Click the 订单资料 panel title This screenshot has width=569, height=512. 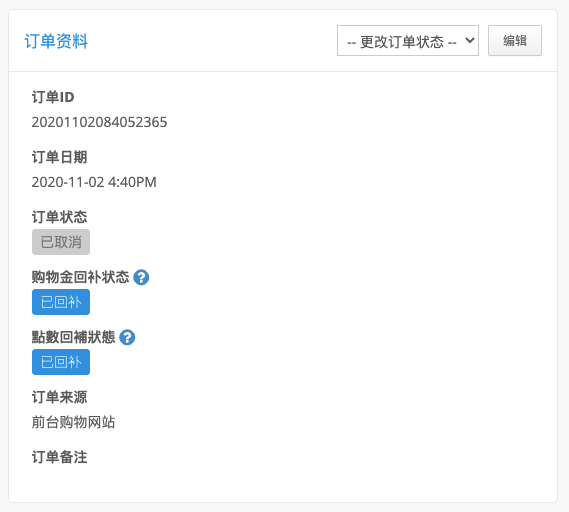pos(56,41)
